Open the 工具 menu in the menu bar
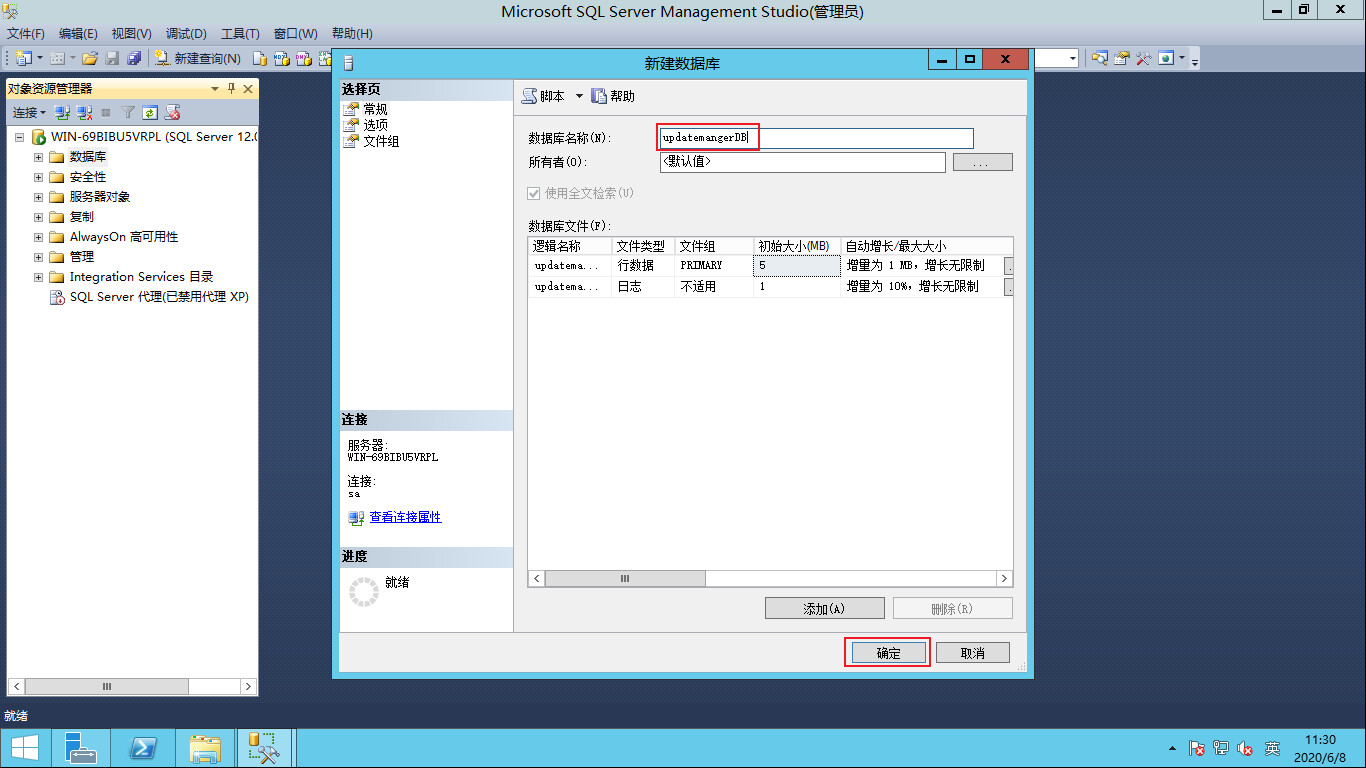Viewport: 1366px width, 768px height. coord(239,33)
